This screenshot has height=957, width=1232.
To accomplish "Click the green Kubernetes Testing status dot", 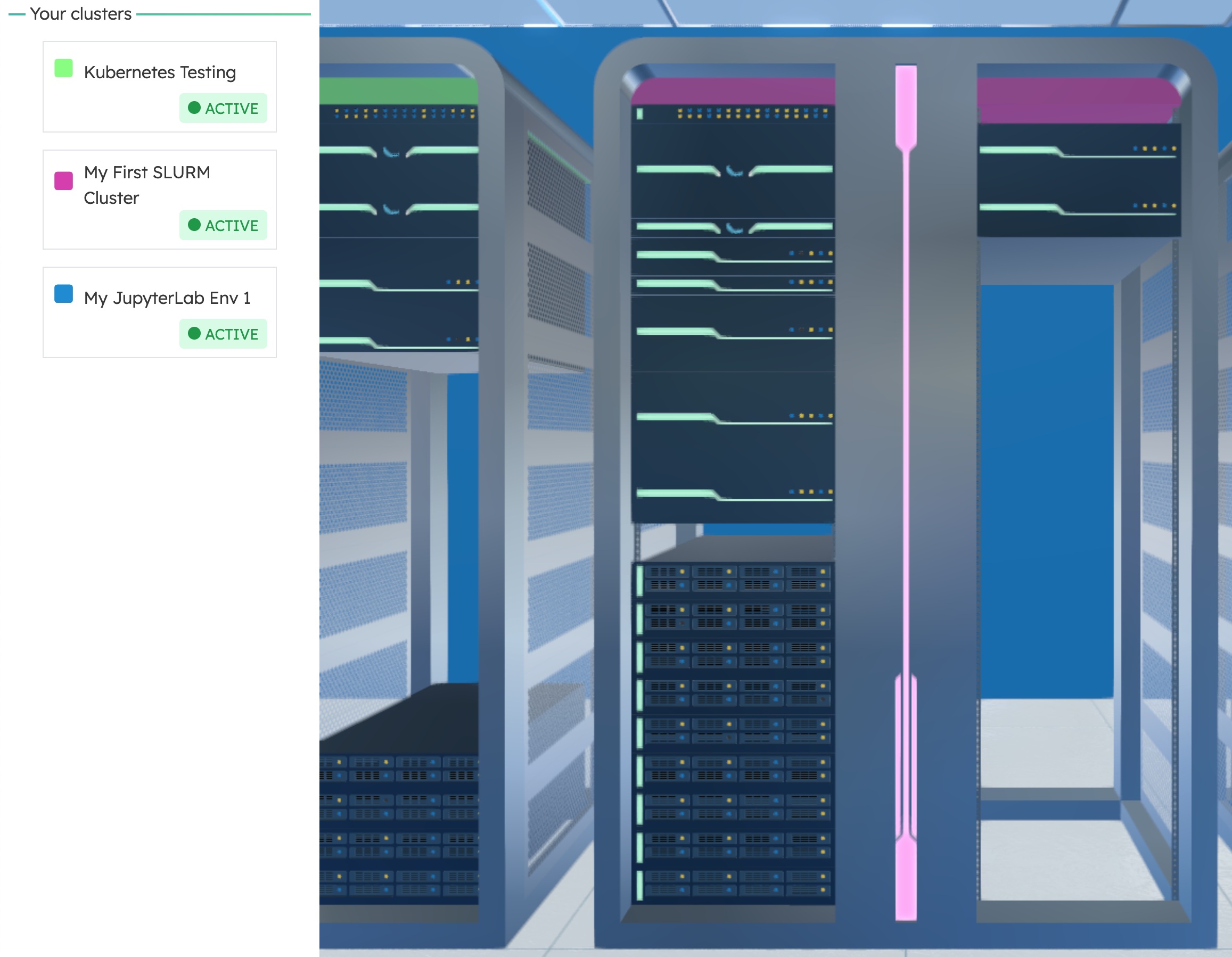I will pyautogui.click(x=195, y=108).
